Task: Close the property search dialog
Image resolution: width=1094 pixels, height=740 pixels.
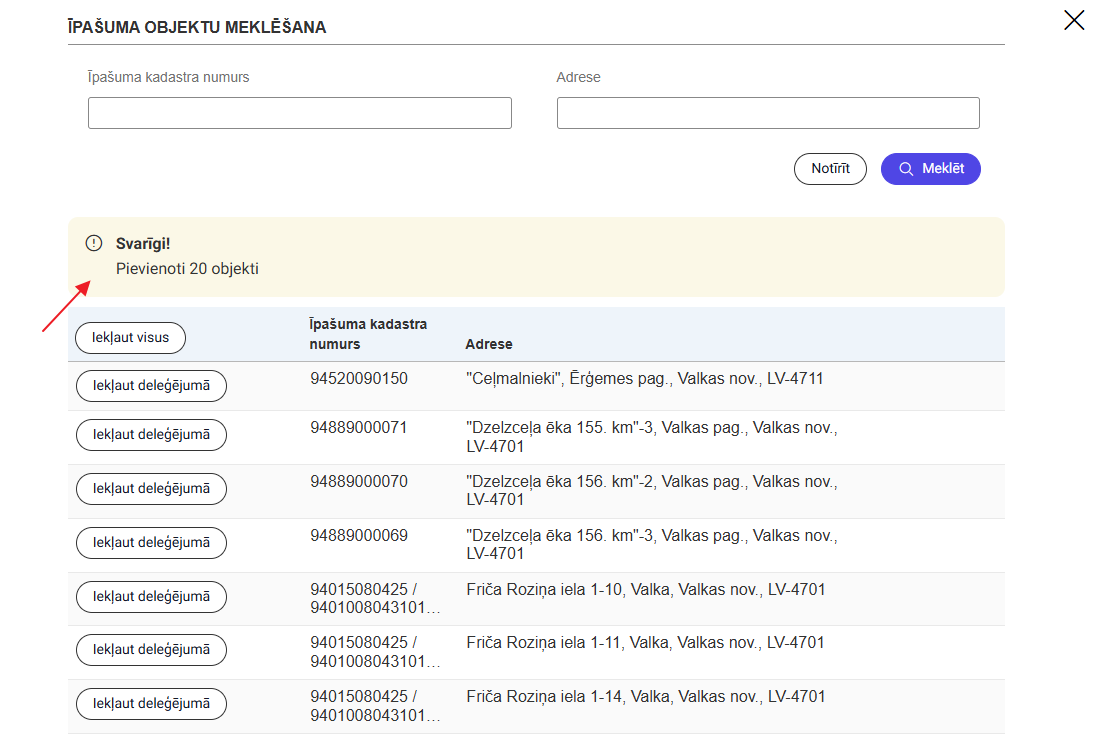Action: [1074, 20]
